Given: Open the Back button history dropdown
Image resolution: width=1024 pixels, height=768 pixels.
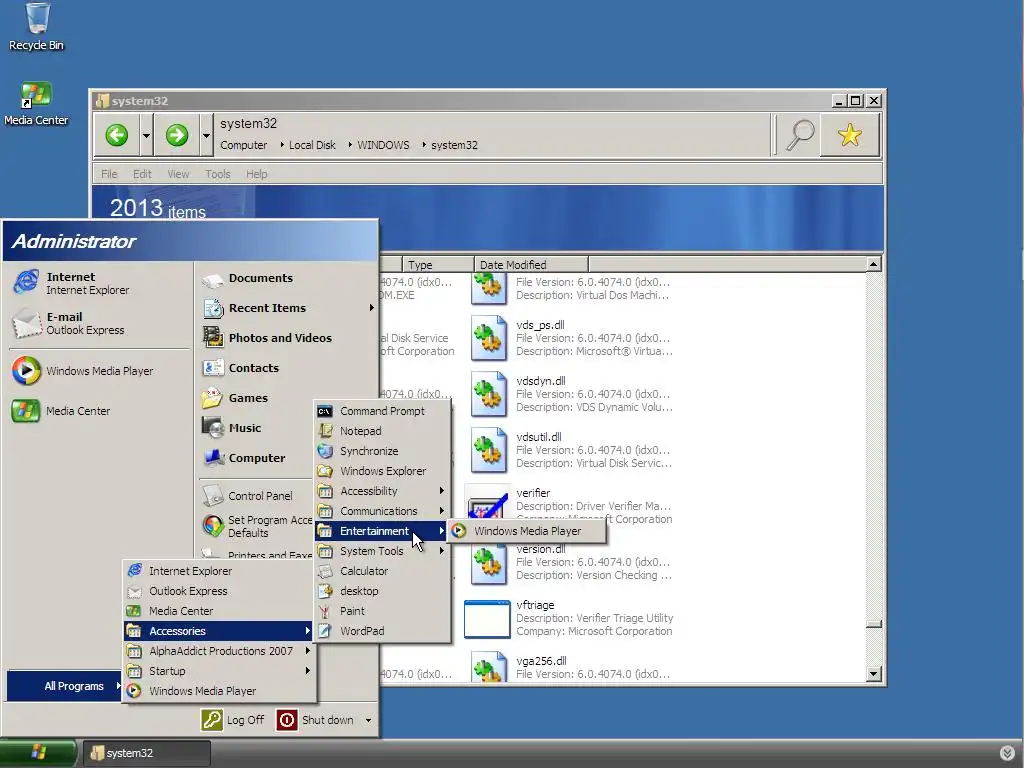Looking at the screenshot, I should [146, 136].
